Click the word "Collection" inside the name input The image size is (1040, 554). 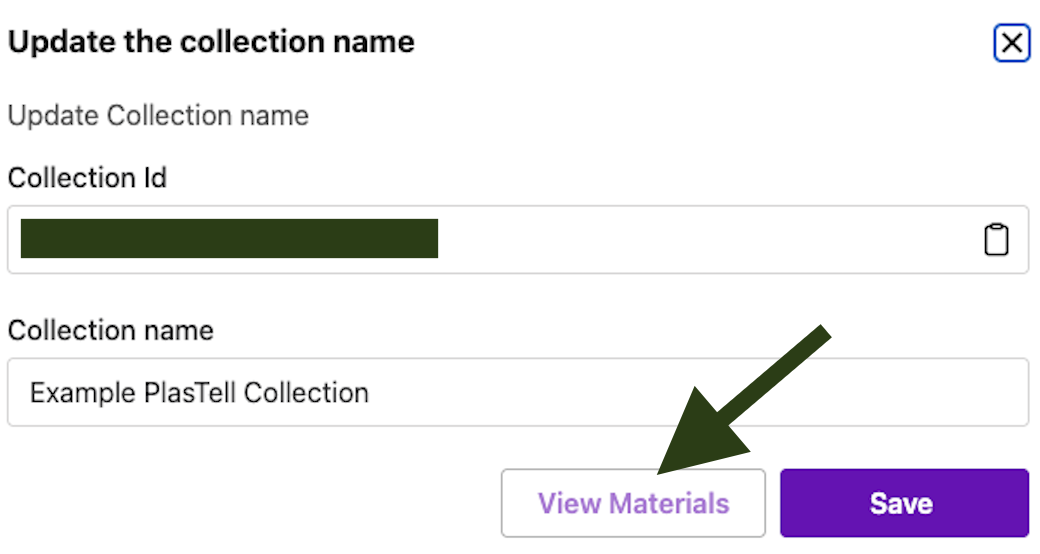point(306,392)
